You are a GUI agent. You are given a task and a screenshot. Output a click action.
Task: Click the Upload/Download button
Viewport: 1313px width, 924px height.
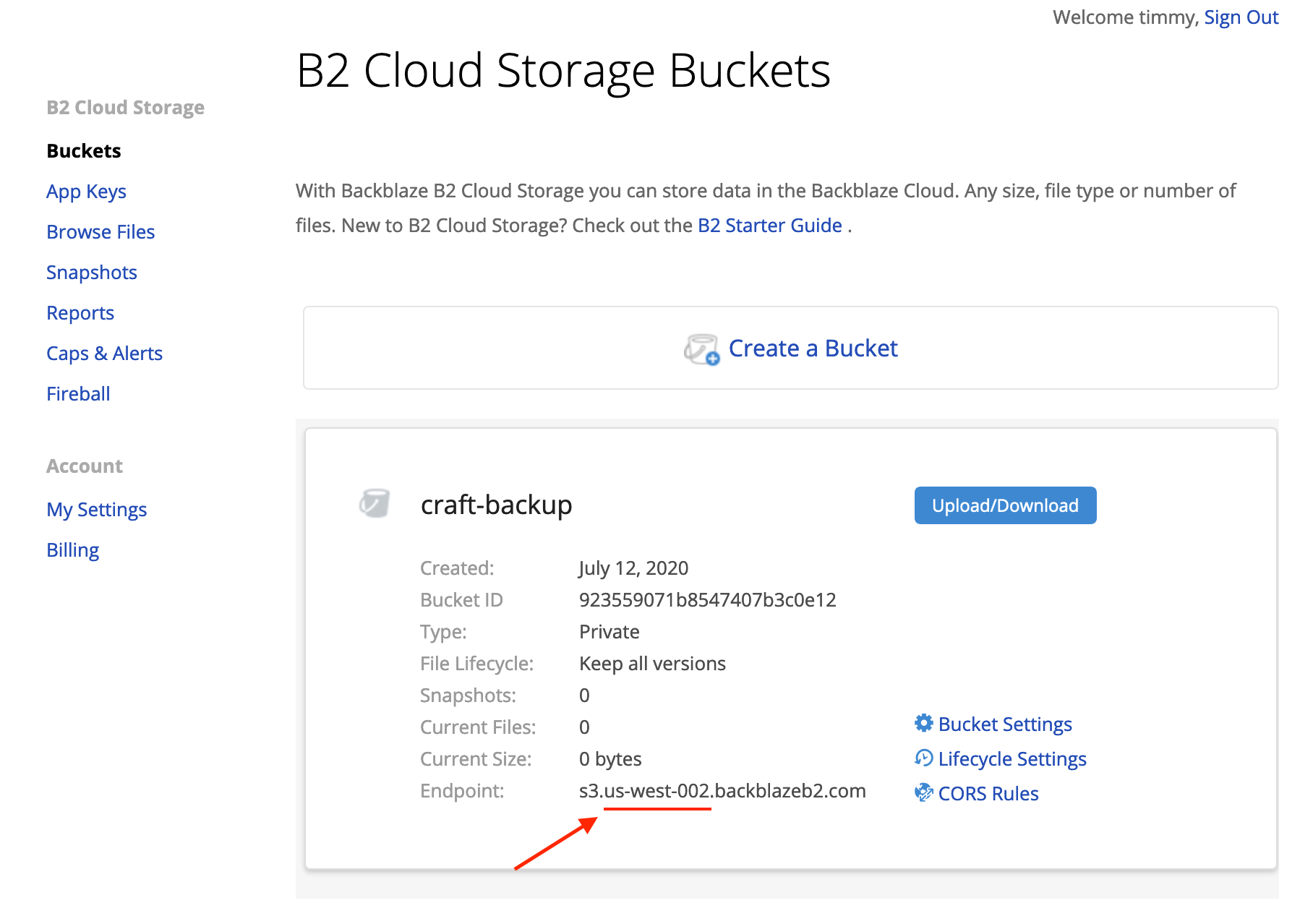[x=1005, y=505]
